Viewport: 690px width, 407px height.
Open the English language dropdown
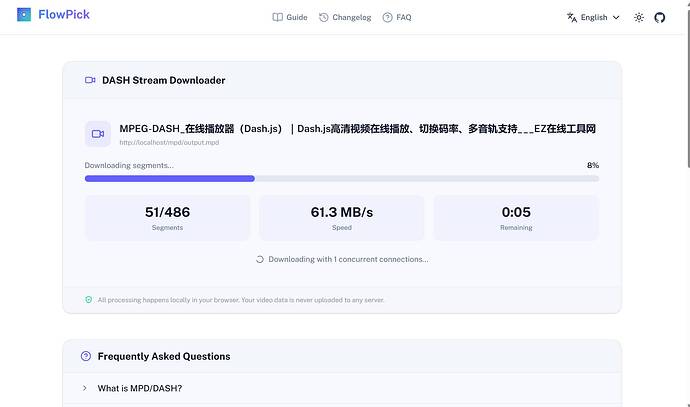[x=593, y=18]
